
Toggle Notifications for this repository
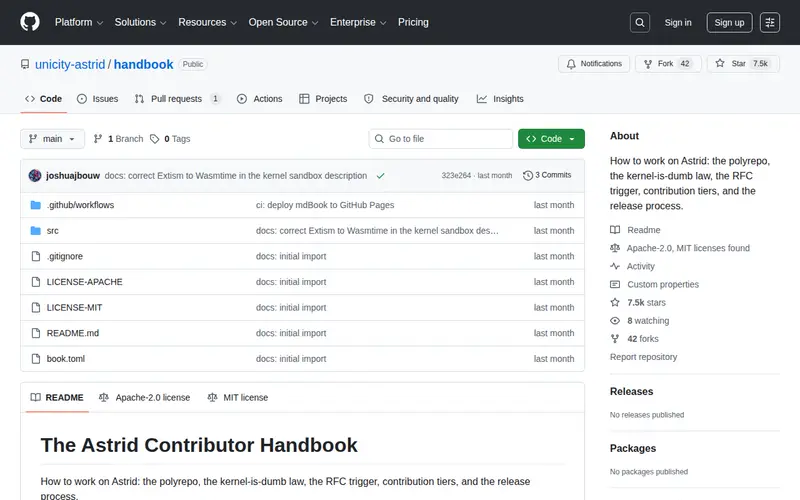click(594, 64)
